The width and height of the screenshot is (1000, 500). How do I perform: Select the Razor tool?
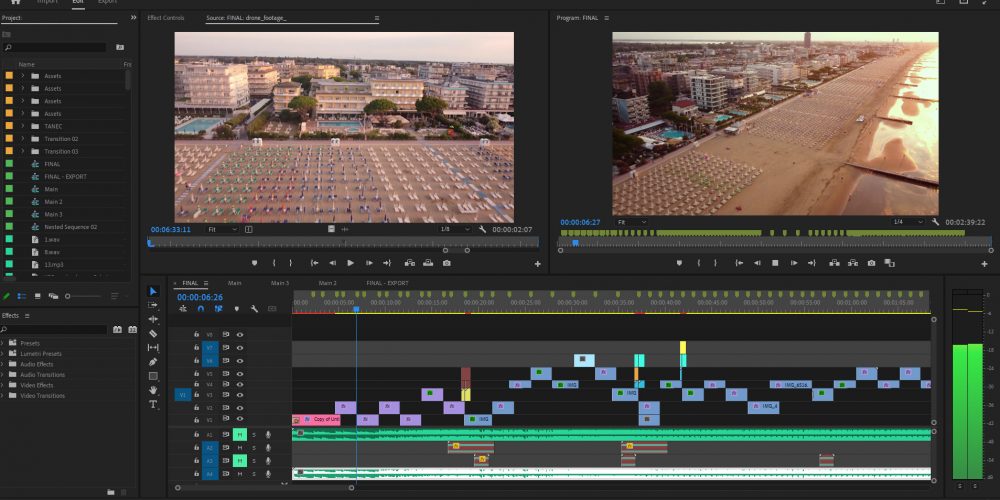tap(153, 333)
